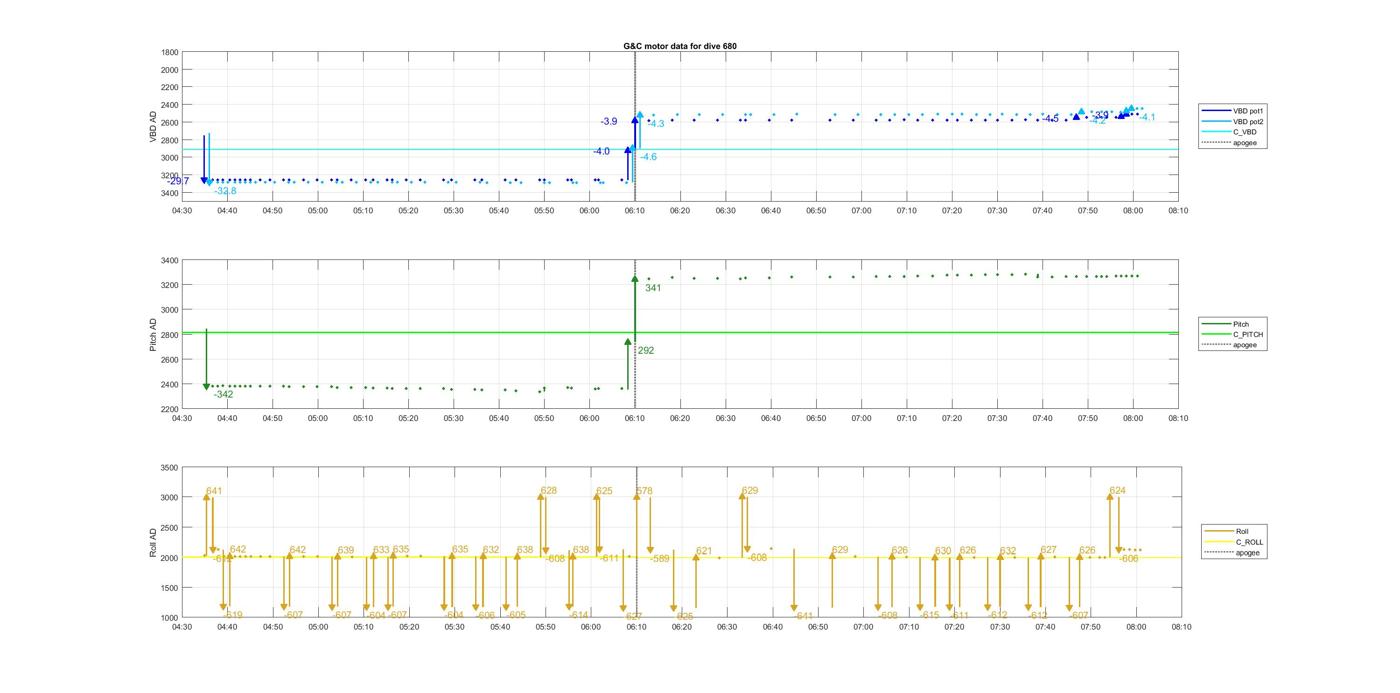1400x693 pixels.
Task: Click "apogee" in the VBD legend
Action: coord(1245,143)
